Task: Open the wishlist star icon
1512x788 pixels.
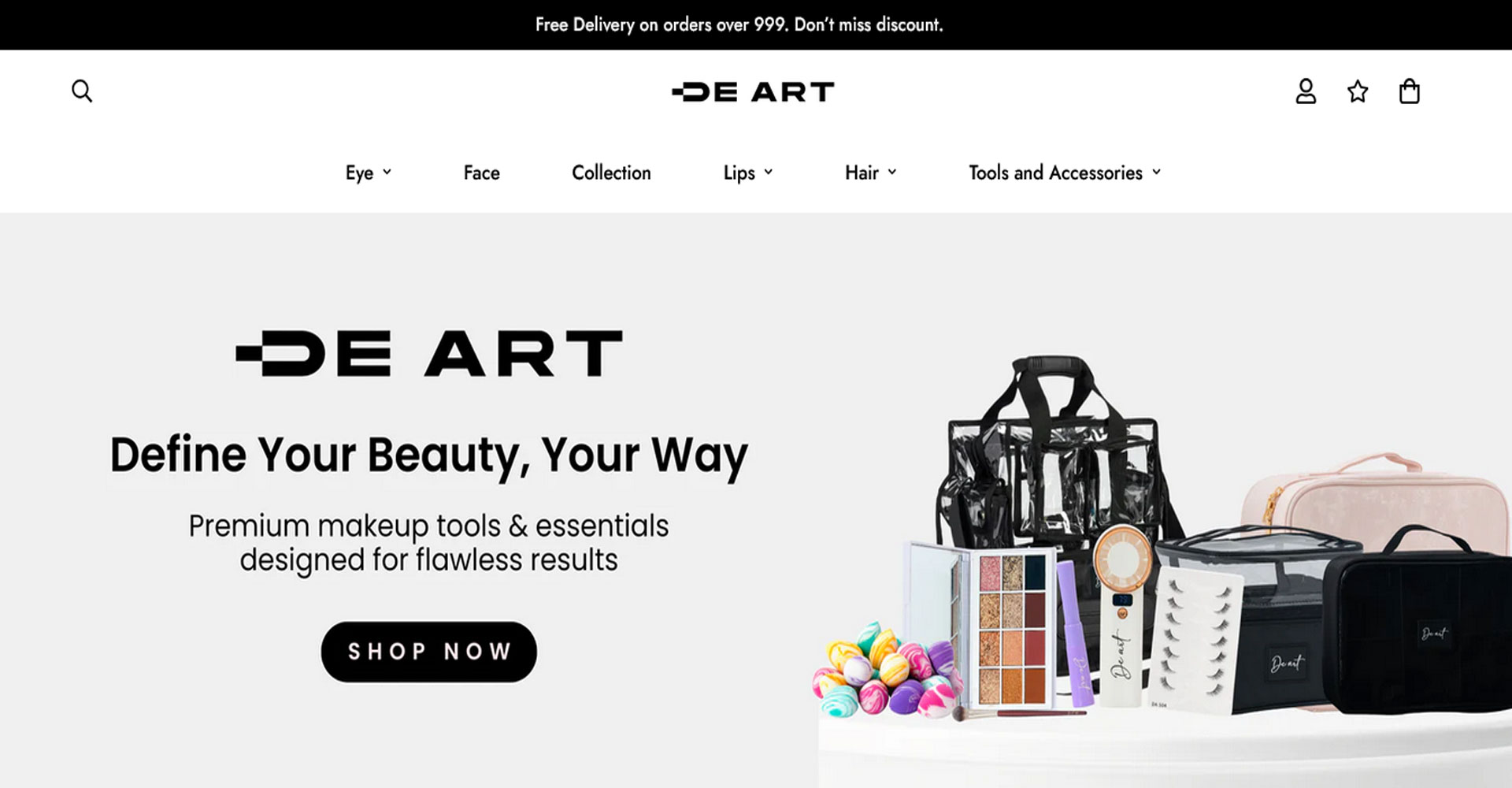Action: tap(1358, 91)
